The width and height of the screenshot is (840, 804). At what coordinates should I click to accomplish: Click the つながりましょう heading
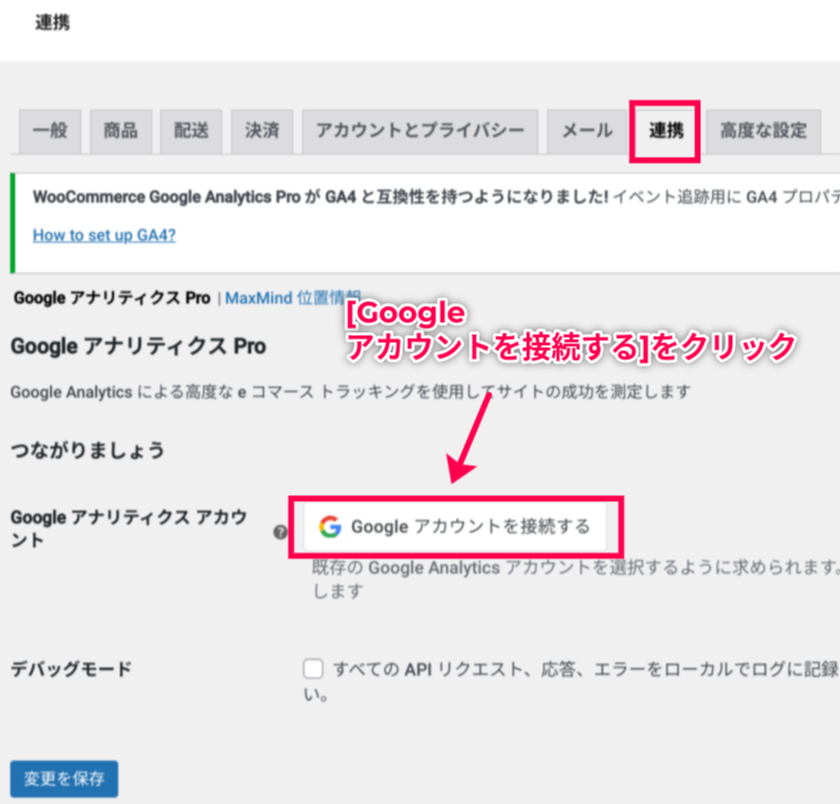[87, 450]
